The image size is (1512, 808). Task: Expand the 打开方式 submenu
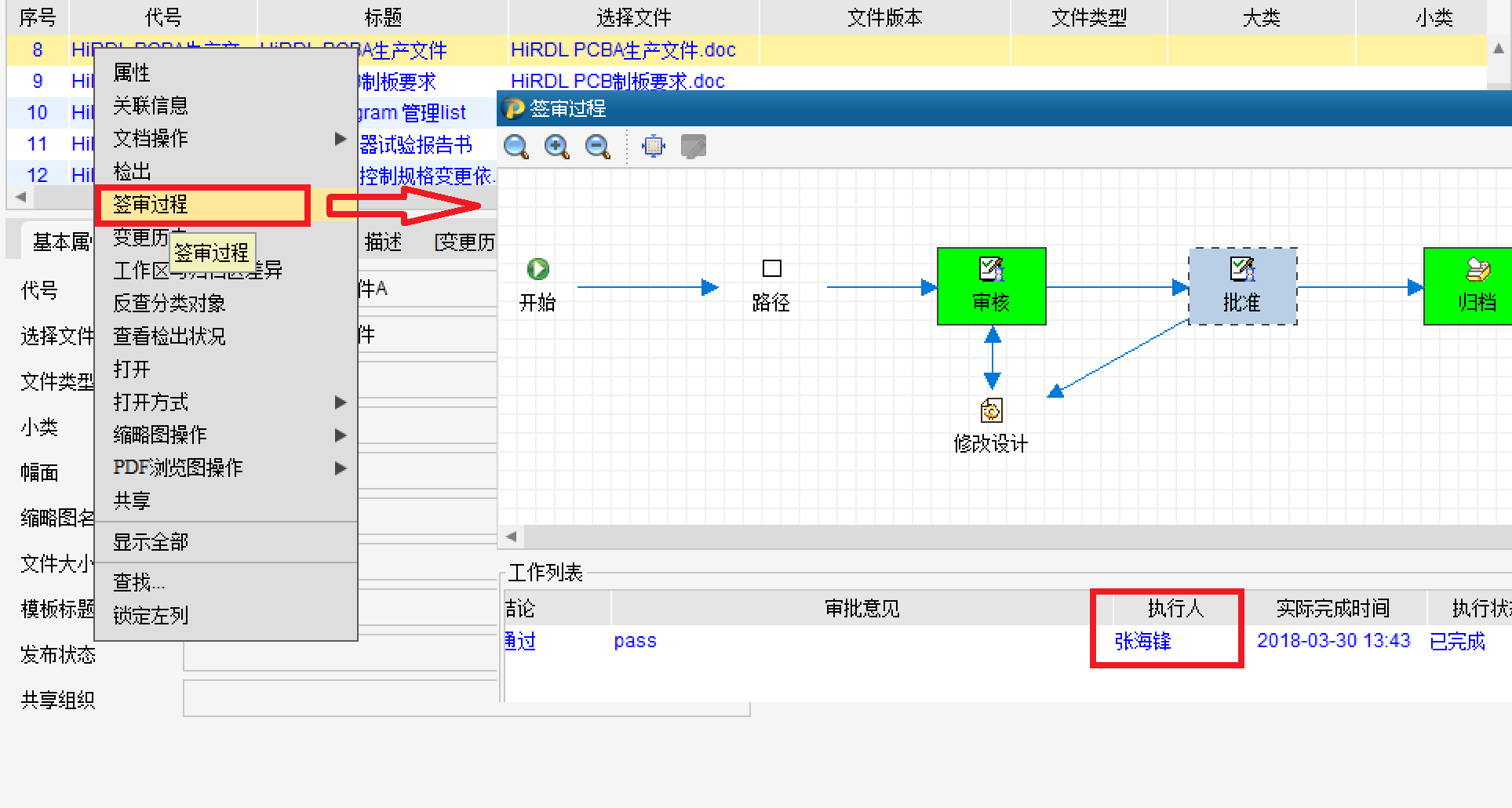click(226, 402)
